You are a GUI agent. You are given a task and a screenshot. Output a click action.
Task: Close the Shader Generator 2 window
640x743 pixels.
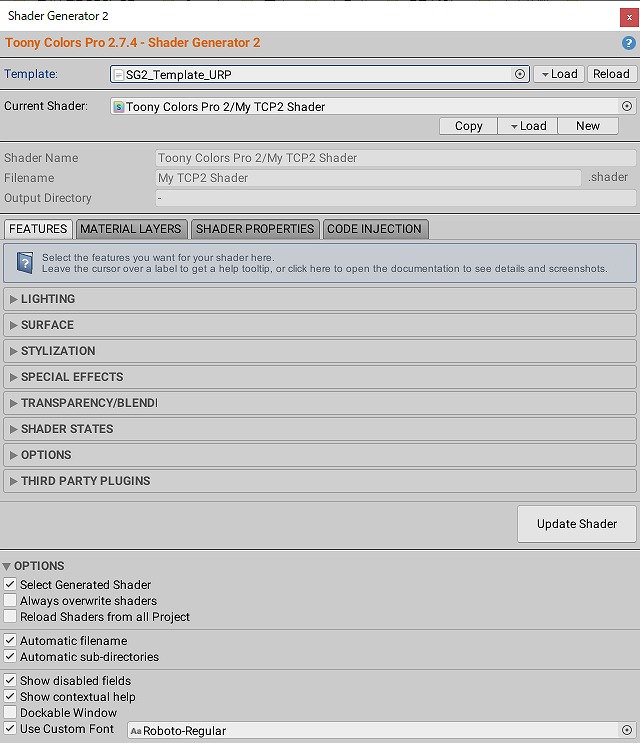(x=629, y=18)
